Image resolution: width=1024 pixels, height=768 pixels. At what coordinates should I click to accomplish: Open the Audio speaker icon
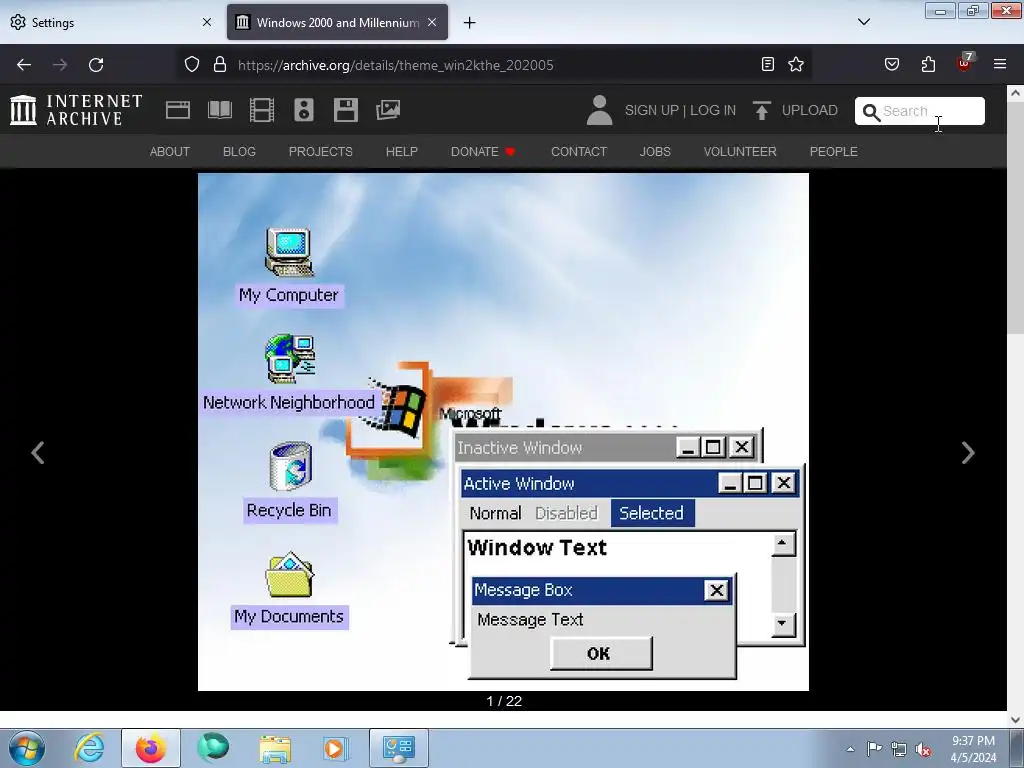tap(304, 110)
